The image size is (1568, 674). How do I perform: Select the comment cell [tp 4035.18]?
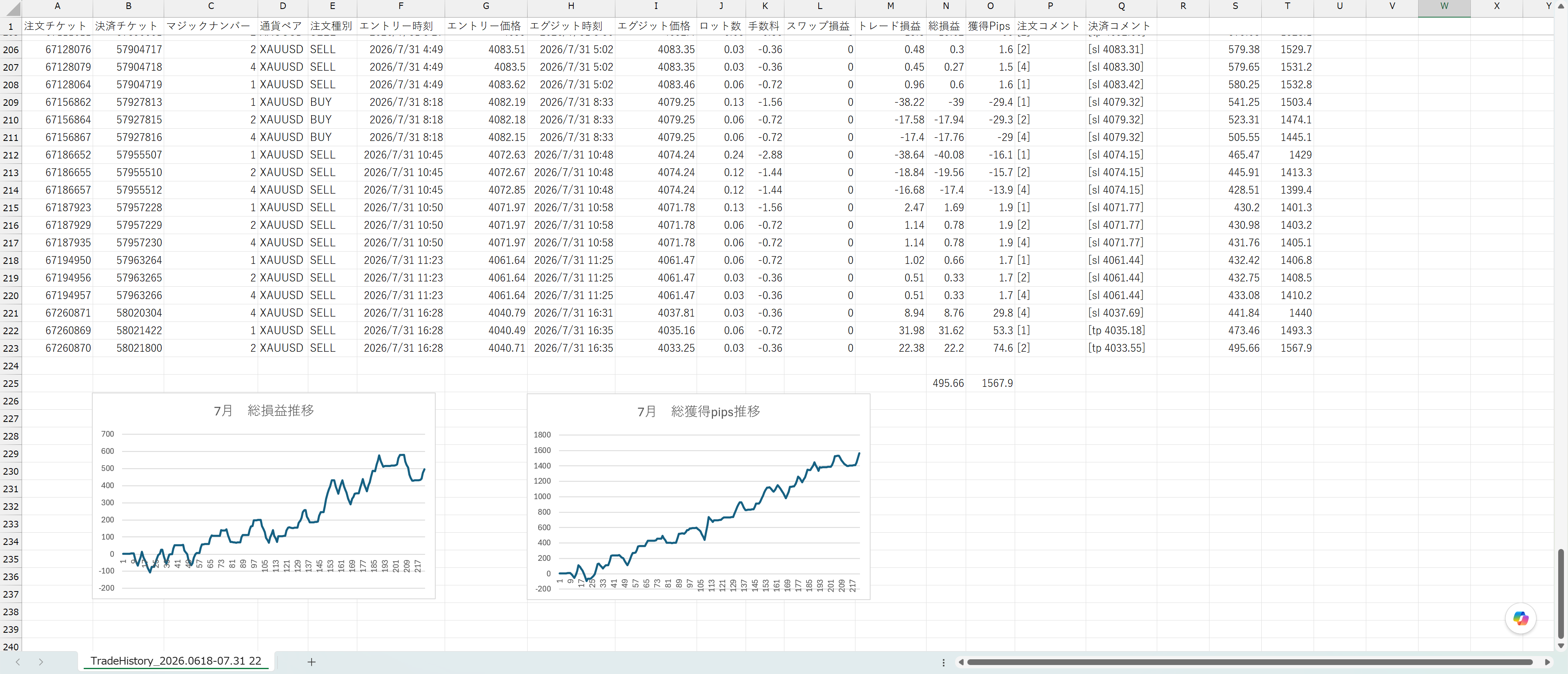[x=1121, y=330]
